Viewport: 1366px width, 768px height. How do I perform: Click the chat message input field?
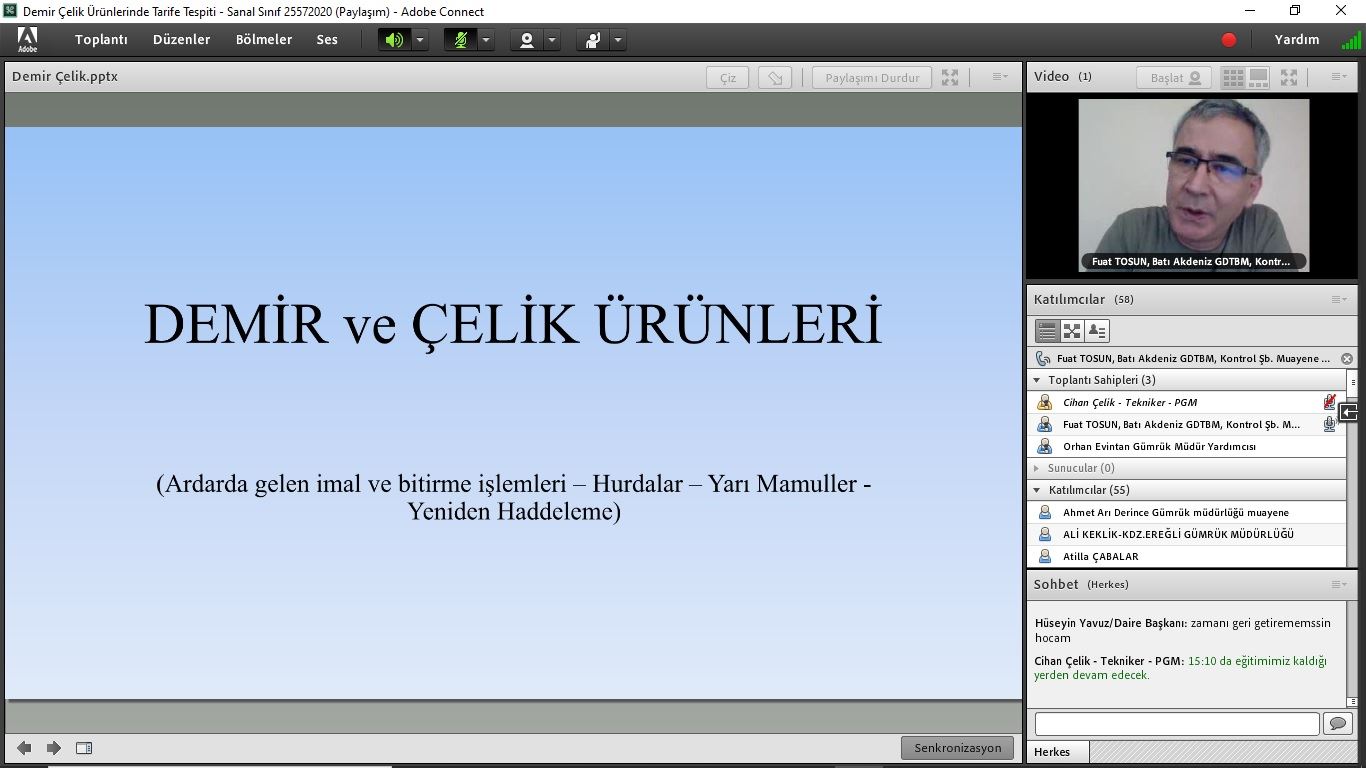point(1176,723)
